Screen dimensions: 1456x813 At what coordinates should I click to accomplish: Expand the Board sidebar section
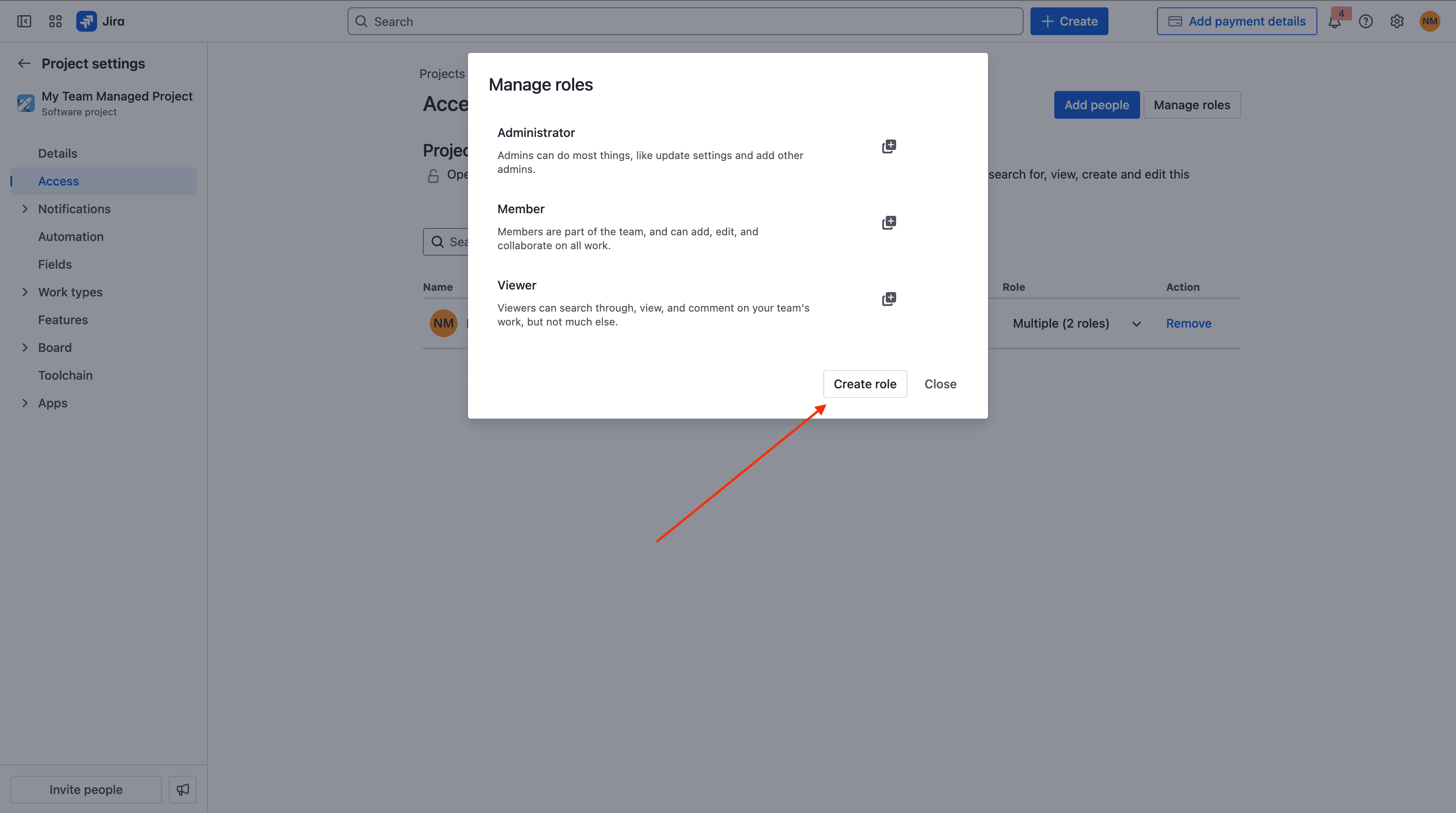25,348
